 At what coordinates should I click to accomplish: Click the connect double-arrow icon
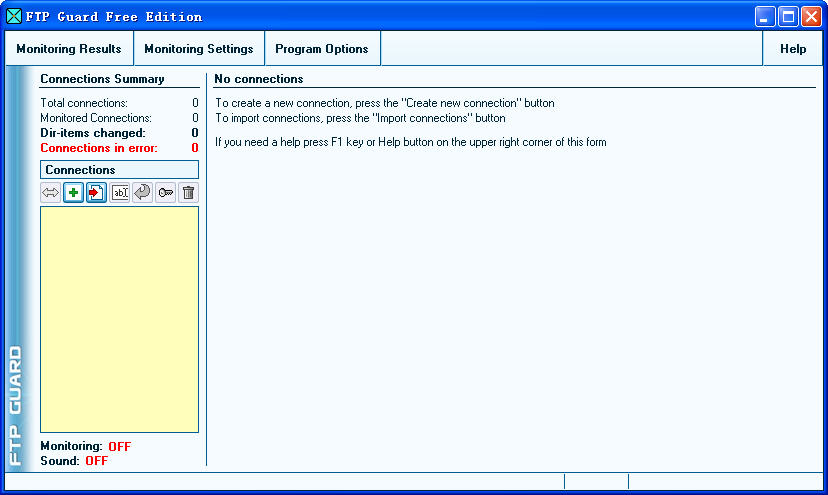(x=51, y=193)
